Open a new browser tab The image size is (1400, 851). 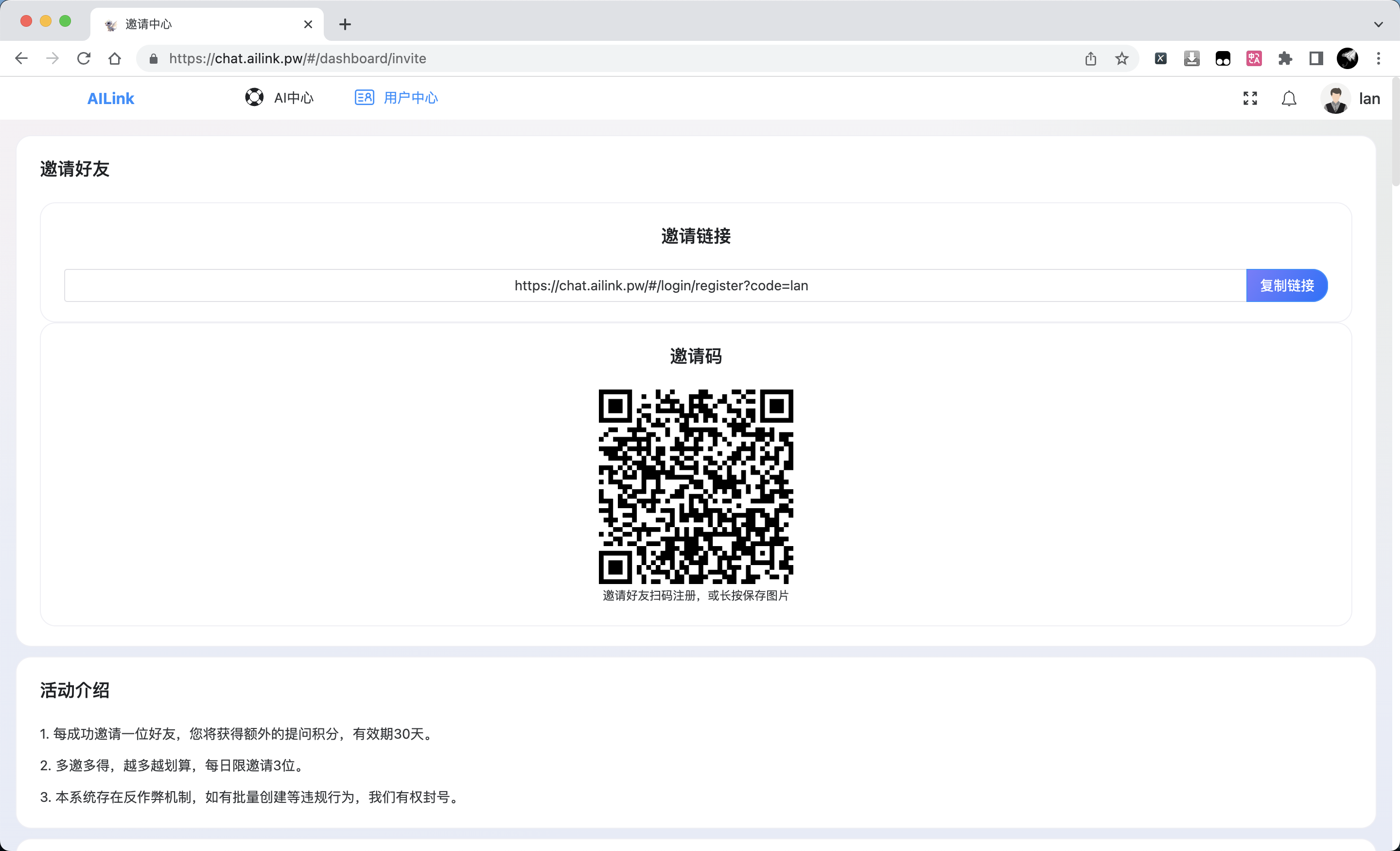click(x=345, y=24)
